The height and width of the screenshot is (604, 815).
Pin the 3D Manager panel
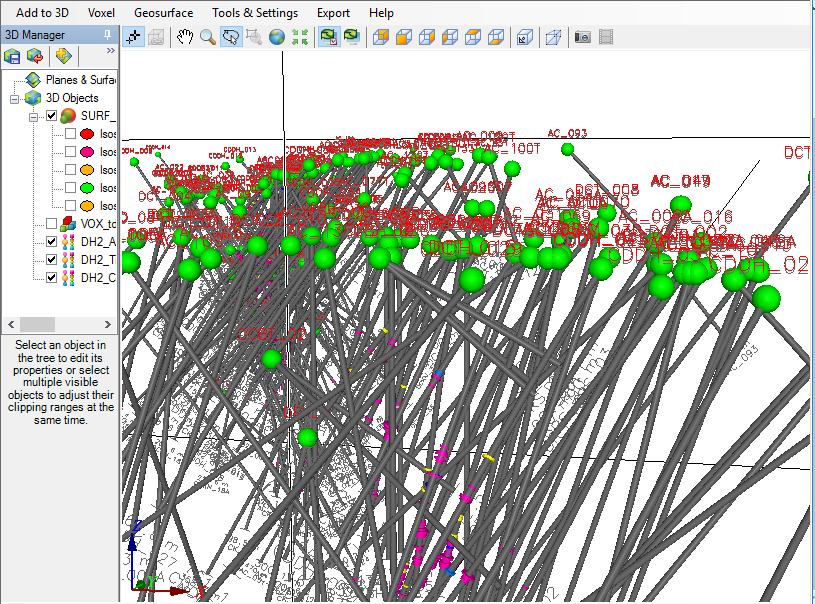click(x=107, y=35)
